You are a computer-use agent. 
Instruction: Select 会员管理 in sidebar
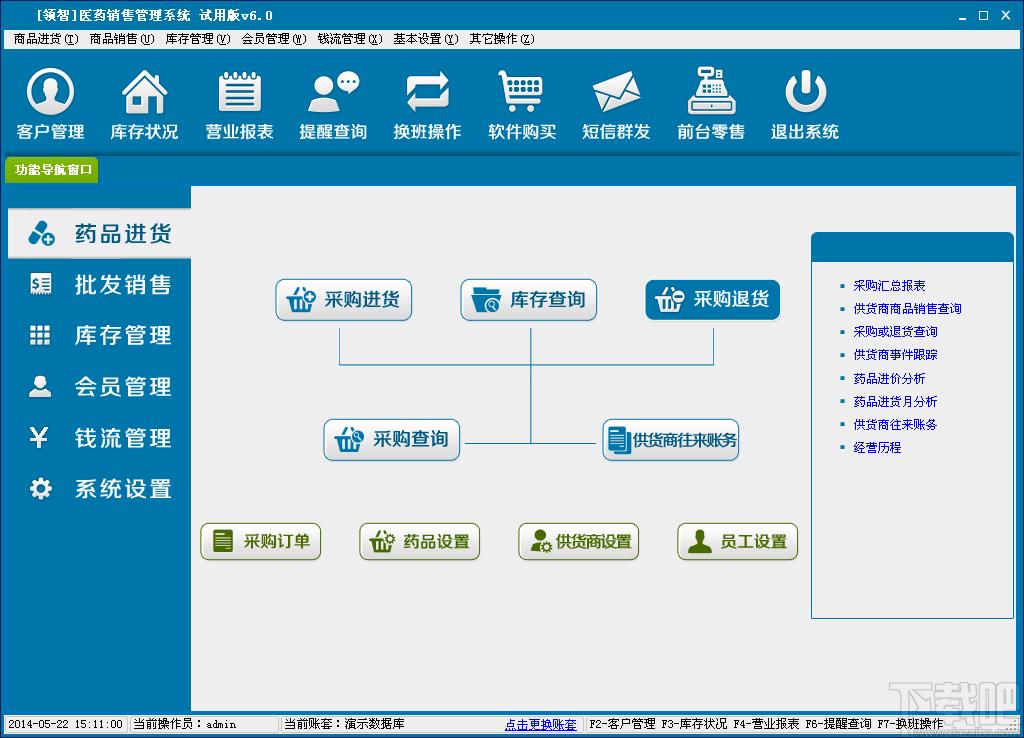99,387
